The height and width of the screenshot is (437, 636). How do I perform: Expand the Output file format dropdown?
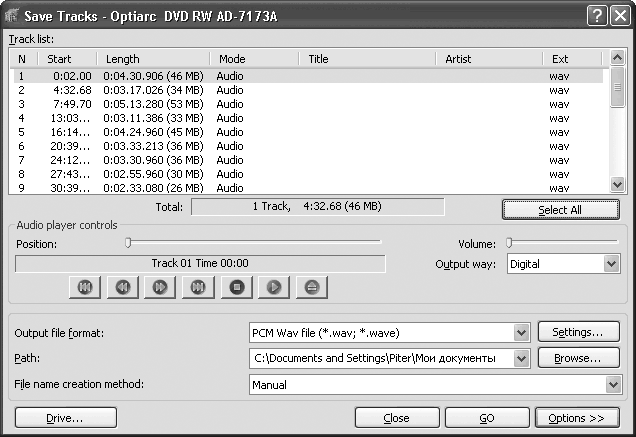pyautogui.click(x=520, y=333)
